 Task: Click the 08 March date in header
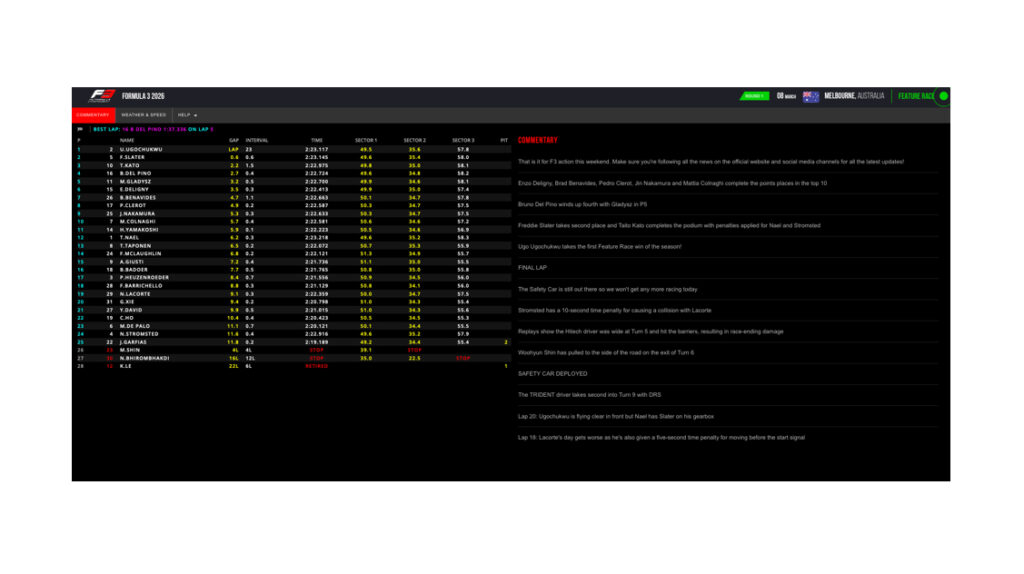tap(786, 96)
